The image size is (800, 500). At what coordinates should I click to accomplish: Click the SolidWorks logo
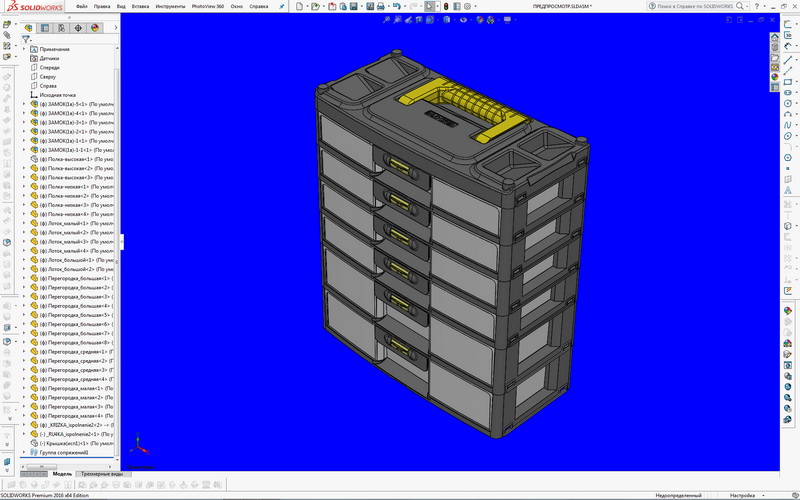point(35,7)
